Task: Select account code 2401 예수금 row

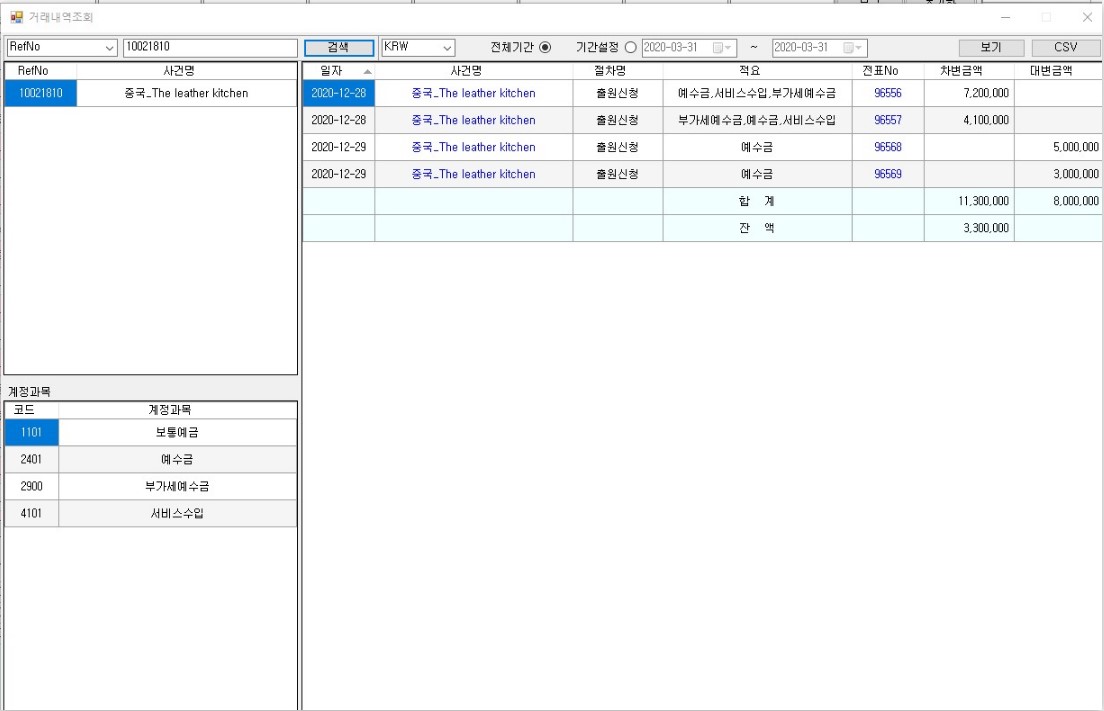Action: pos(150,459)
